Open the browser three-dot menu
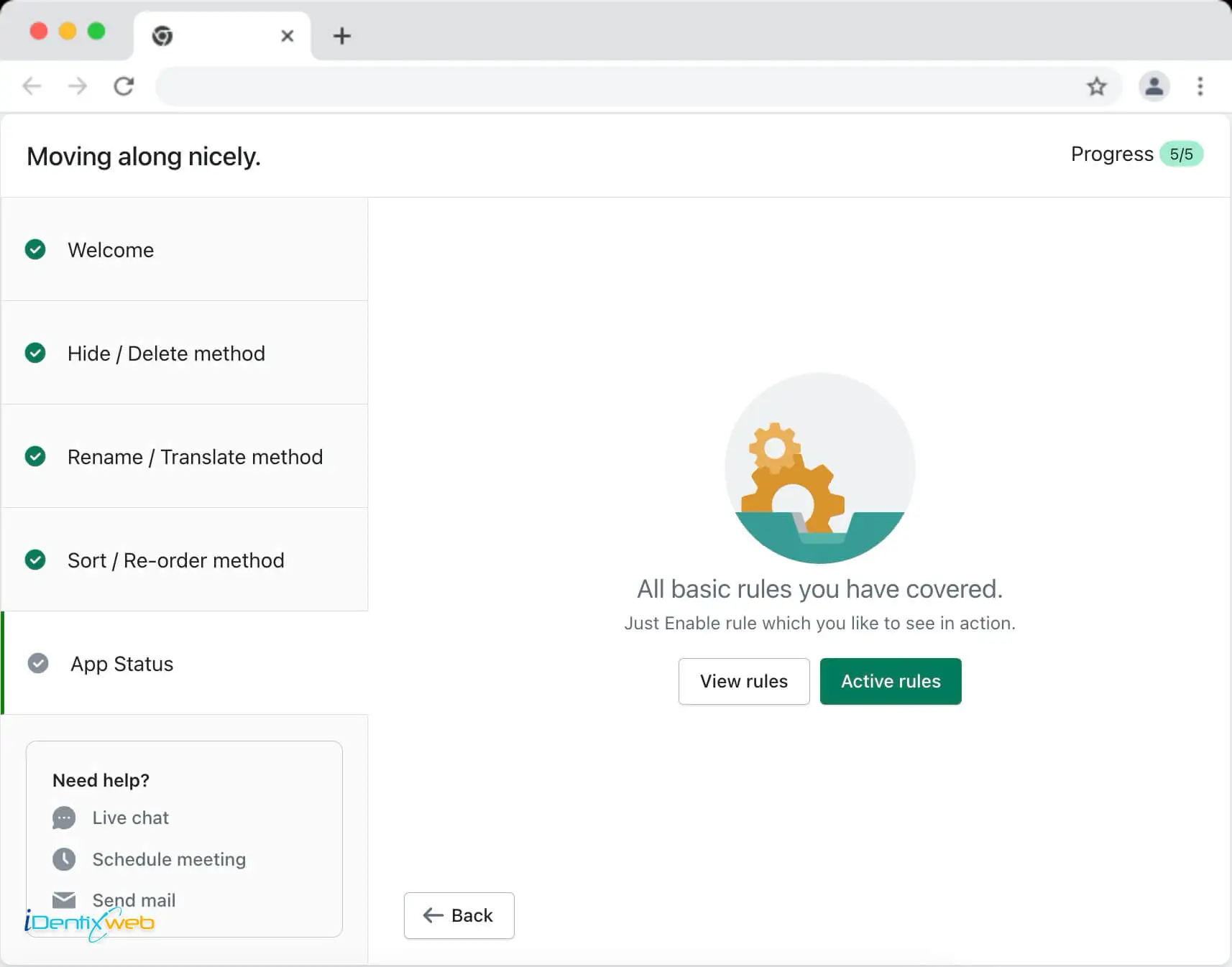Screen dimensions: 1232x967 [1200, 87]
